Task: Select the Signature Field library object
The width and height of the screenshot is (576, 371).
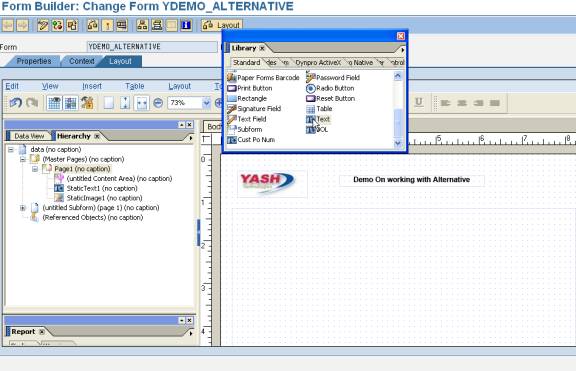Action: 254,109
